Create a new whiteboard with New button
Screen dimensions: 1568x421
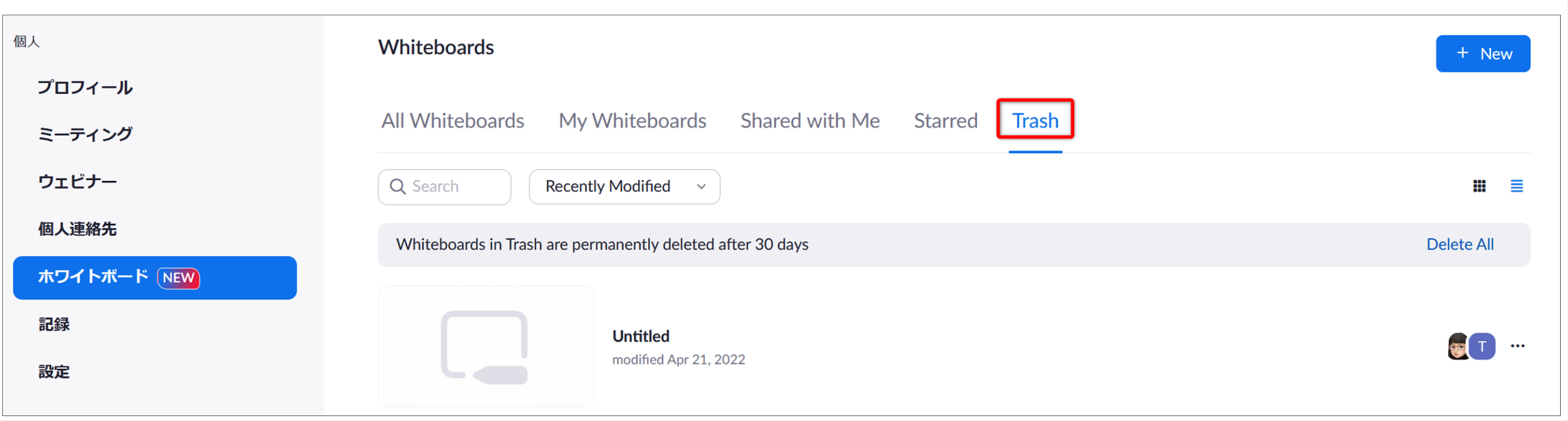click(x=1483, y=53)
